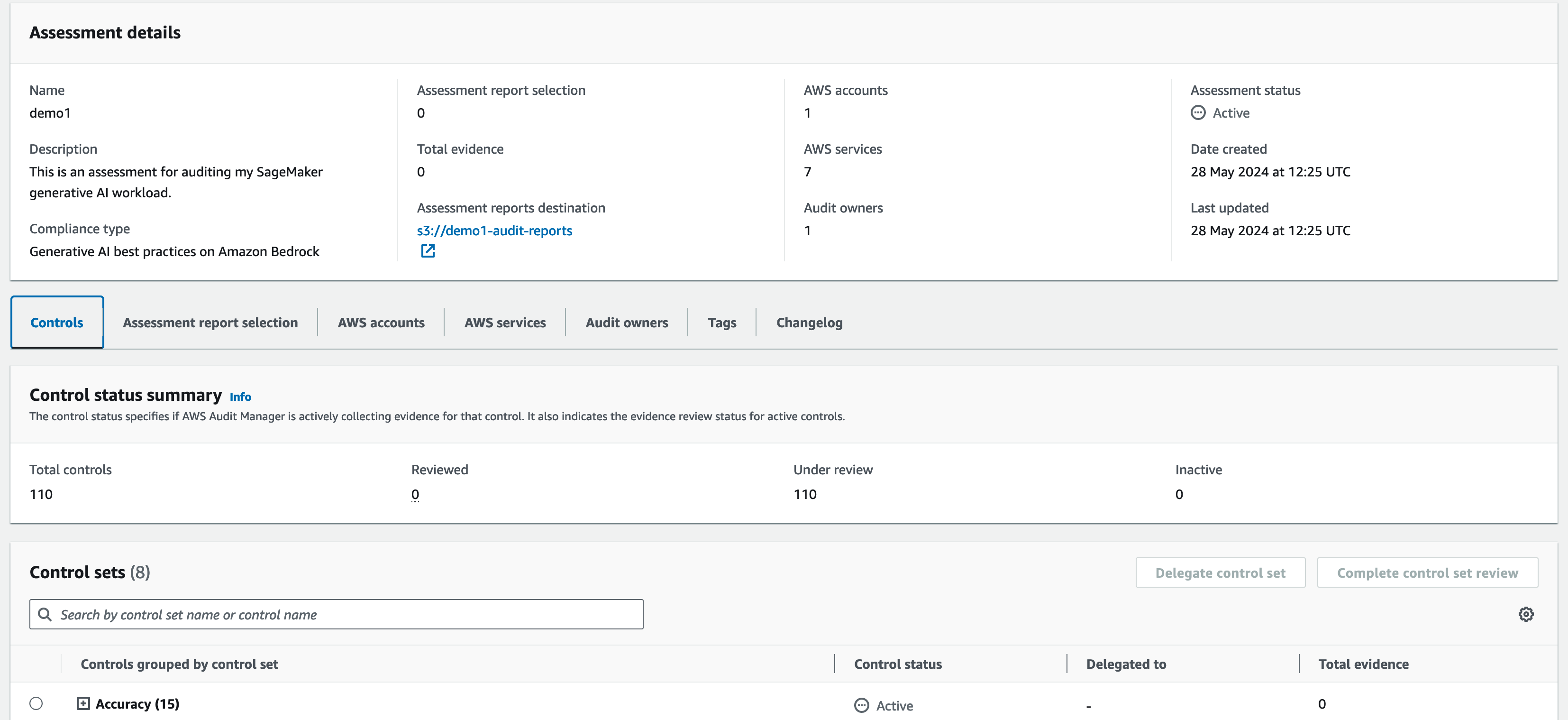This screenshot has width=1568, height=720.
Task: Click the Complete control set review button
Action: tap(1427, 572)
